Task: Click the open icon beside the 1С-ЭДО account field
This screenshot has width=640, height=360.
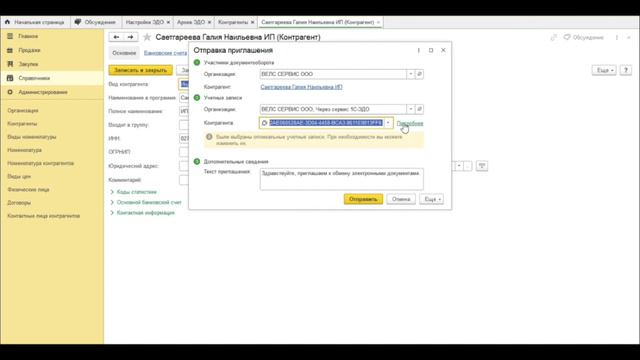Action: pyautogui.click(x=419, y=109)
